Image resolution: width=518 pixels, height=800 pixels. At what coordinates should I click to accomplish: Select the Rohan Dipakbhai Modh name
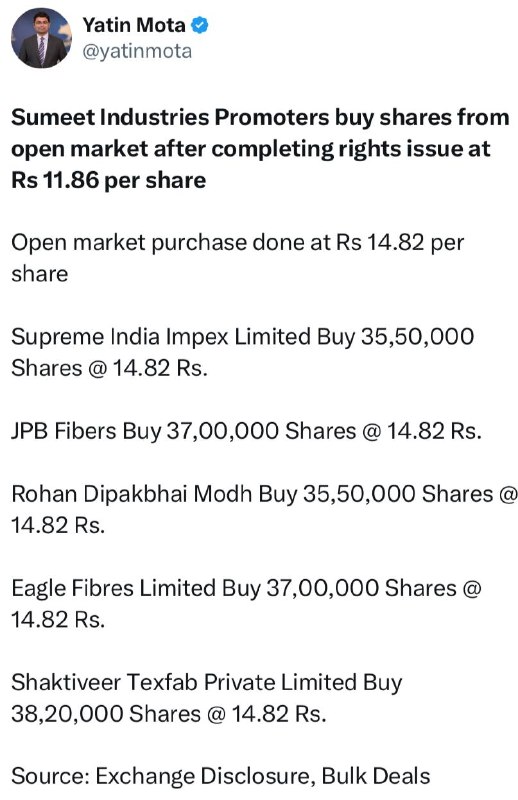tap(132, 494)
